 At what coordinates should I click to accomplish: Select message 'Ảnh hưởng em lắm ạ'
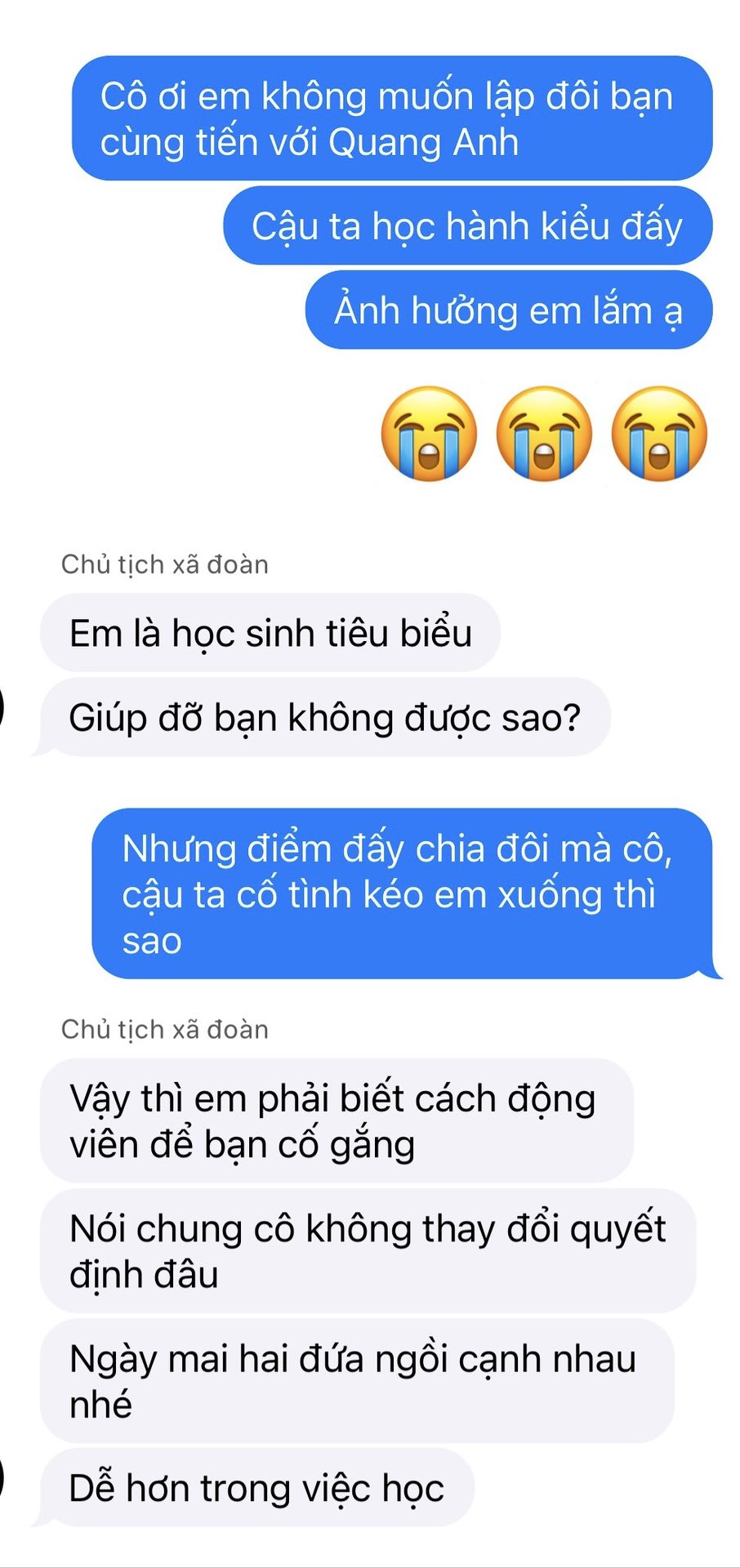[x=509, y=310]
